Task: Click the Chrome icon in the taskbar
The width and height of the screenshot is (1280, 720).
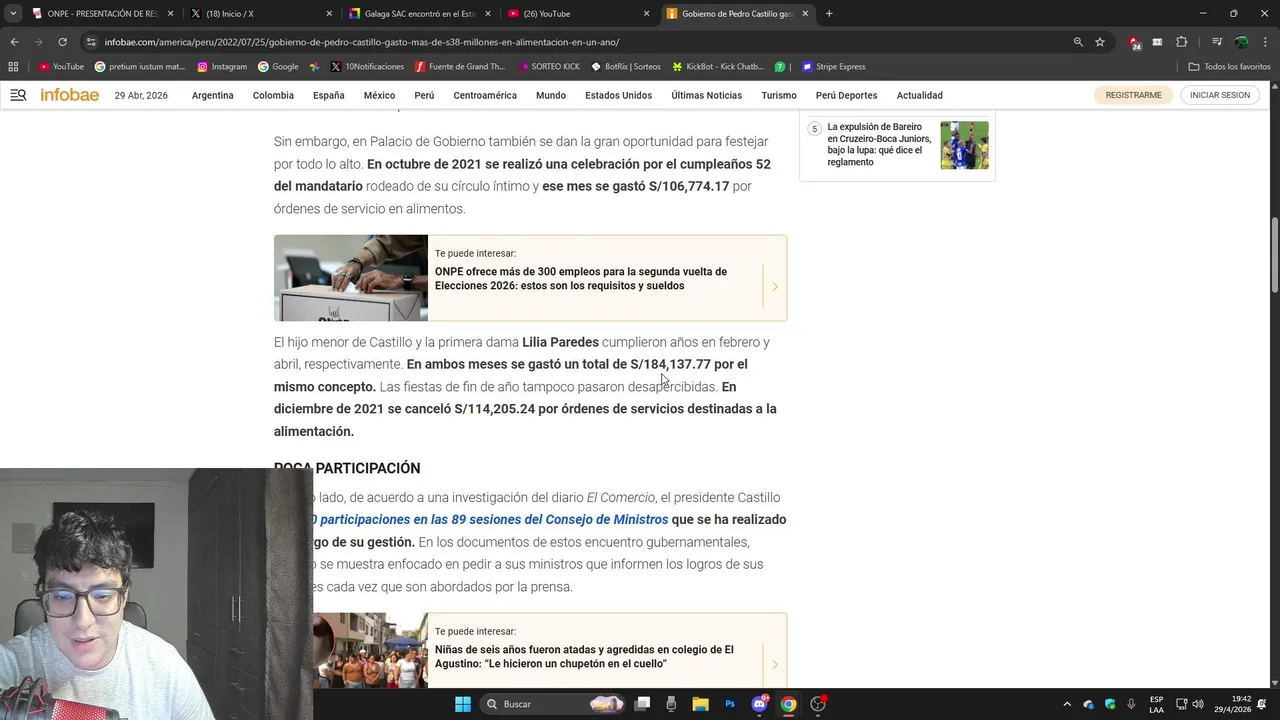Action: 788,704
